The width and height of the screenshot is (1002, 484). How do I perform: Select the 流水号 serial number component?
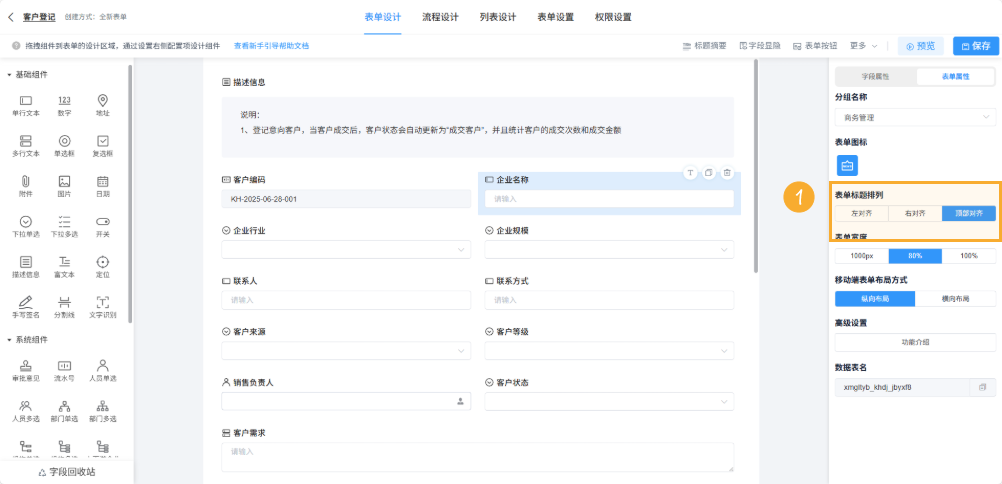click(64, 371)
